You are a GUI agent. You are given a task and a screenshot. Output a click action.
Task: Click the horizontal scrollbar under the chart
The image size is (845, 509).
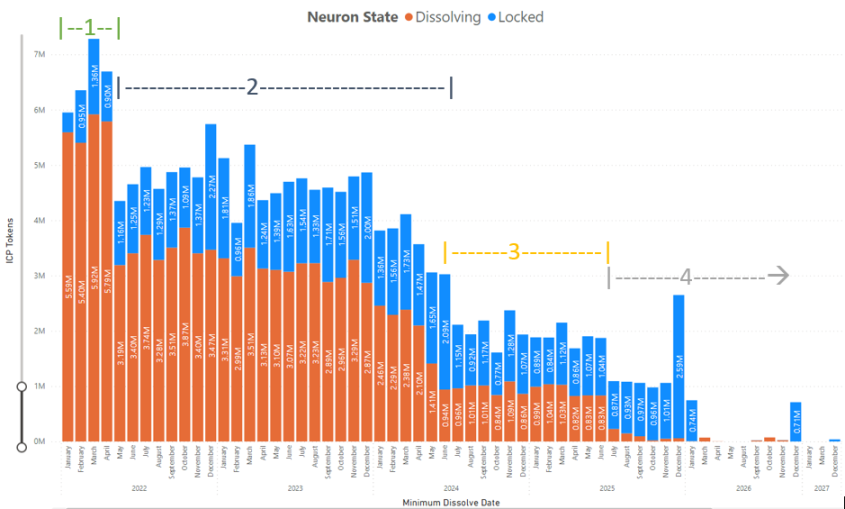click(388, 507)
